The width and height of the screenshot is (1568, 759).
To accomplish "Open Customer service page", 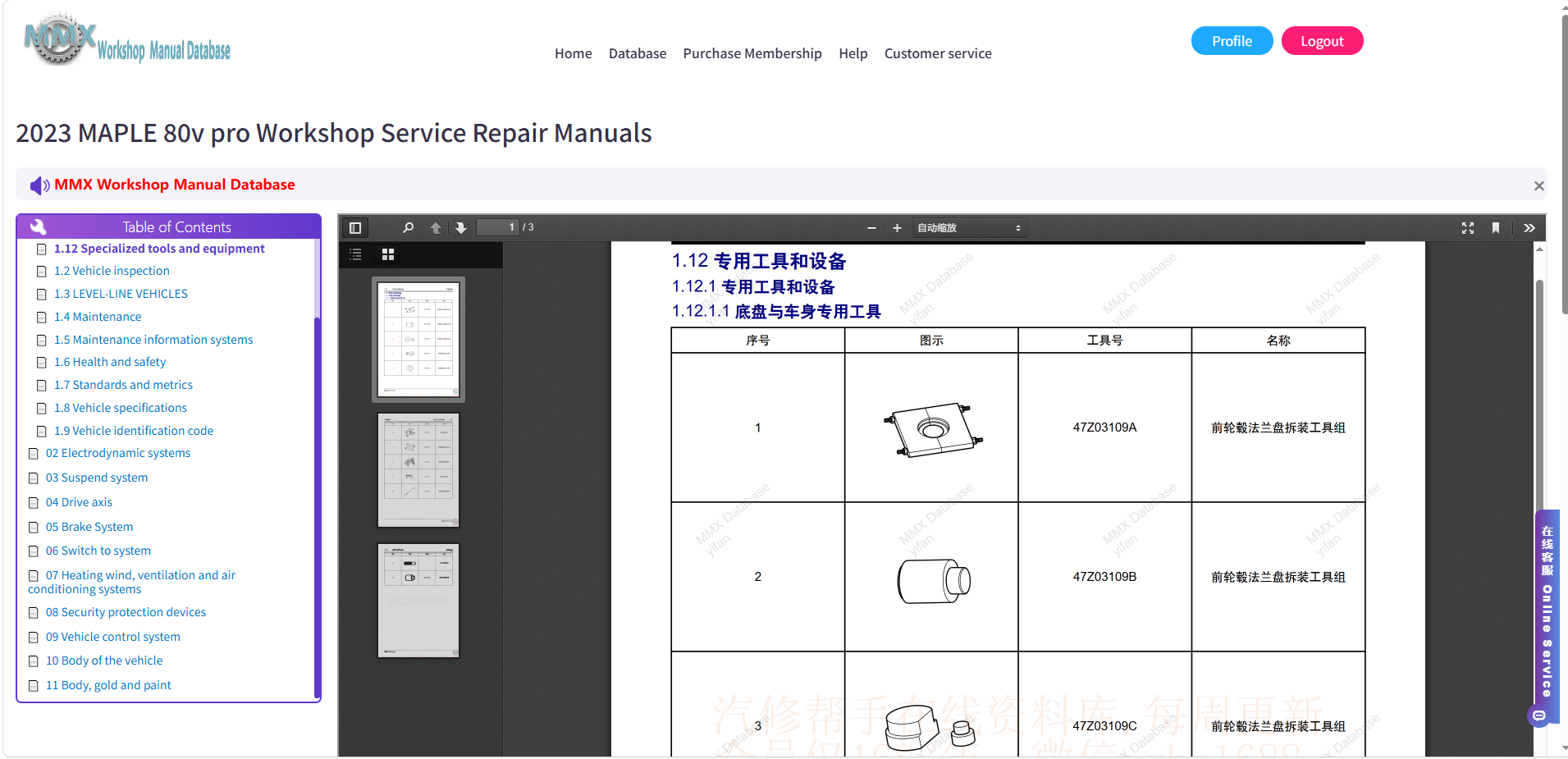I will [x=938, y=53].
